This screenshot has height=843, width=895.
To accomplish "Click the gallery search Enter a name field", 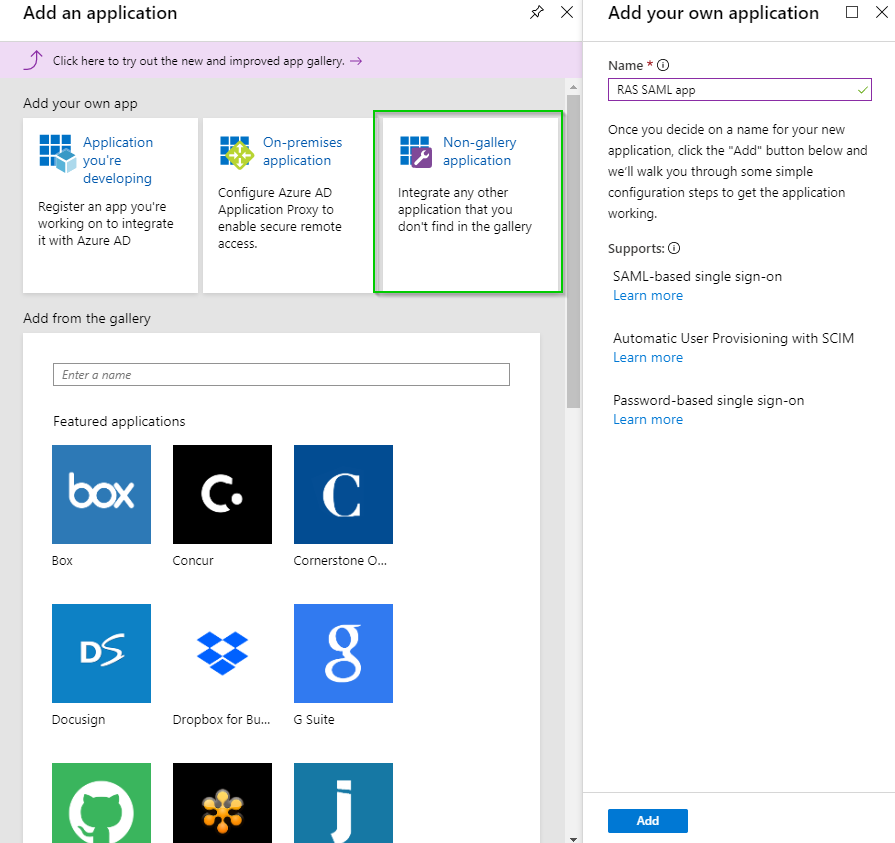I will [x=281, y=375].
